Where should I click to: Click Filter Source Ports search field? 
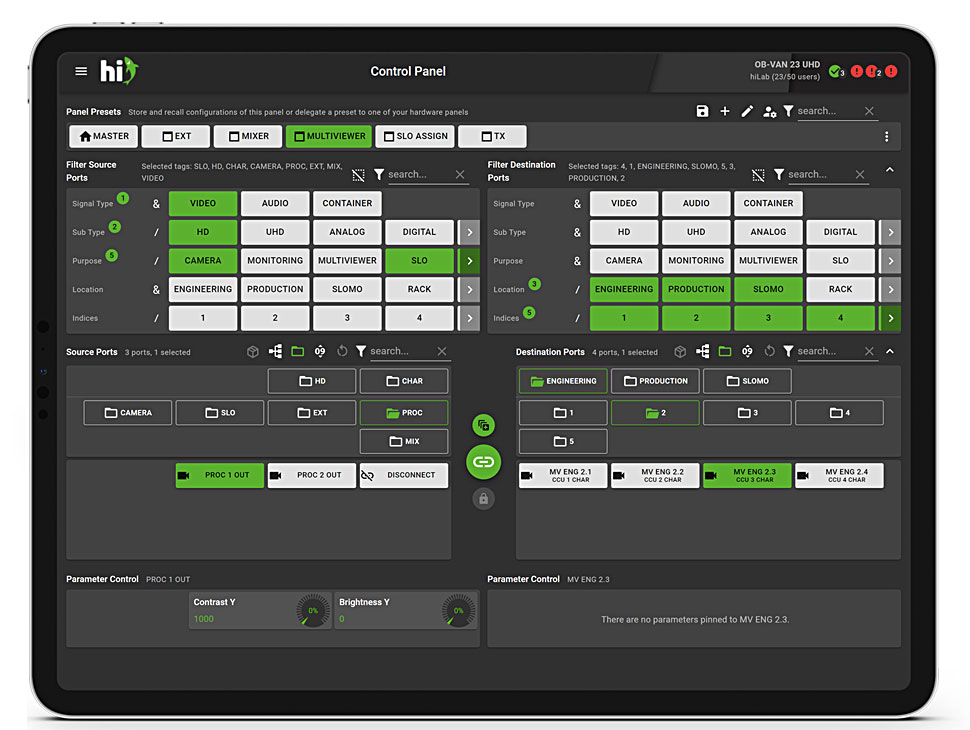419,175
